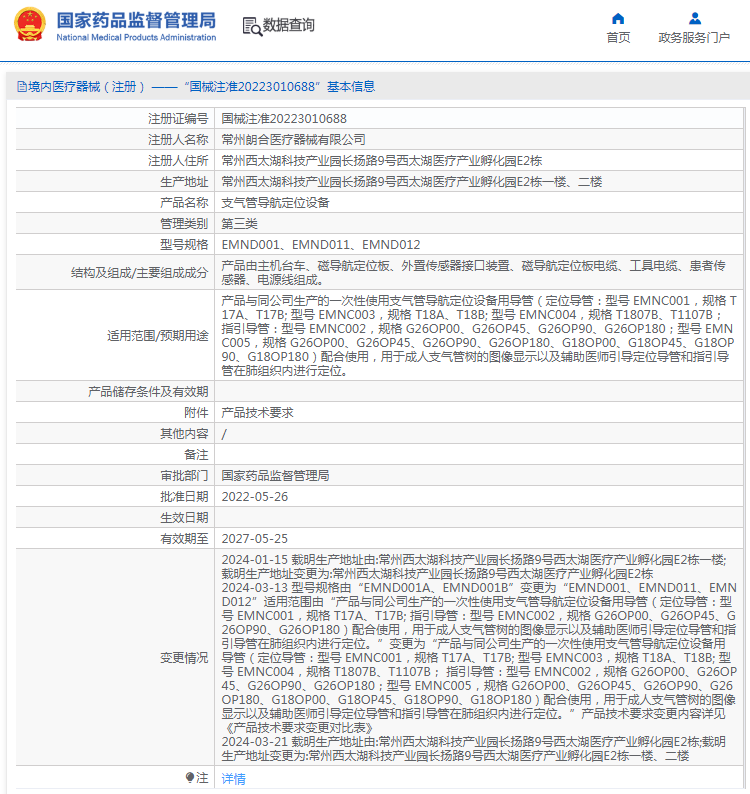Screen dimensions: 750x794
Task: Click National Medical Products Administration text
Action: 136,37
